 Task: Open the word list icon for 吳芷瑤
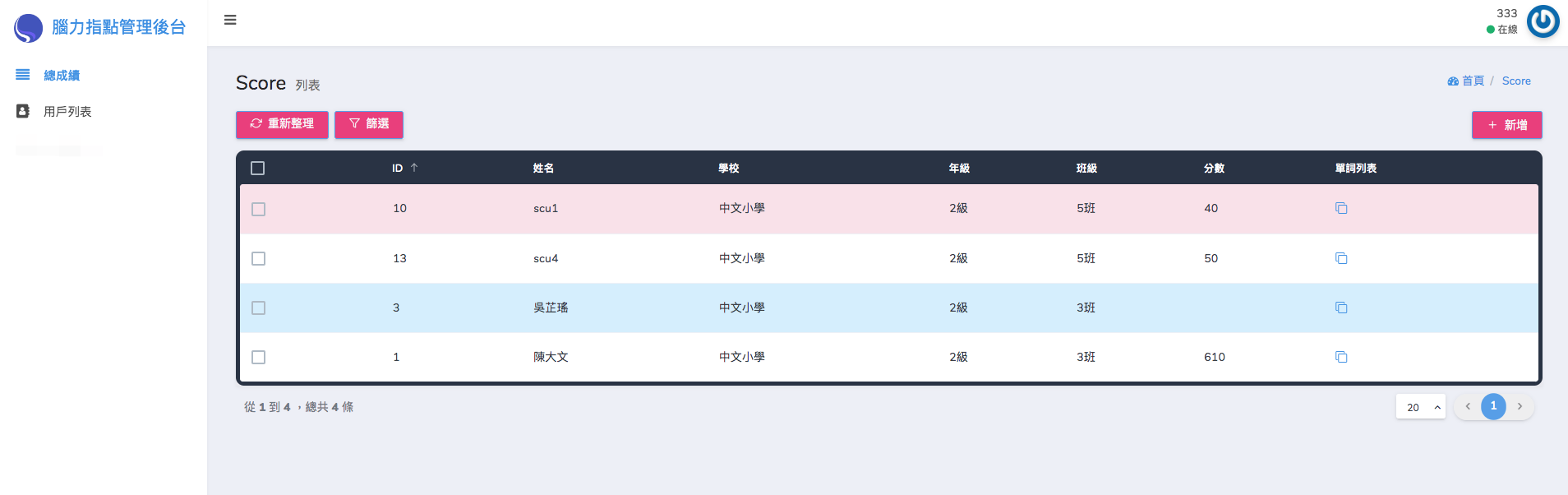1341,308
